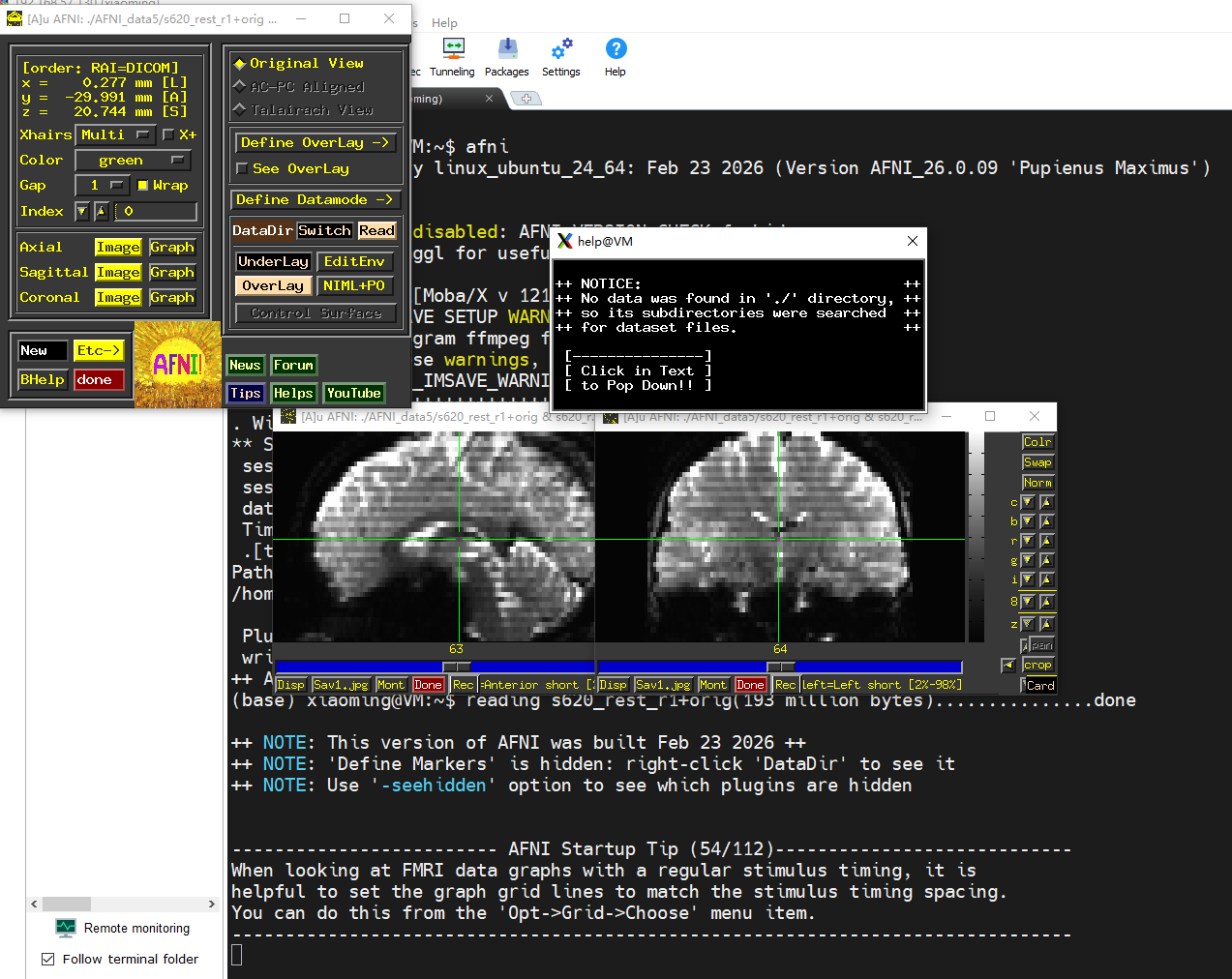Click the sagittal slice slider showing 63
This screenshot has height=979, width=1232.
point(457,667)
